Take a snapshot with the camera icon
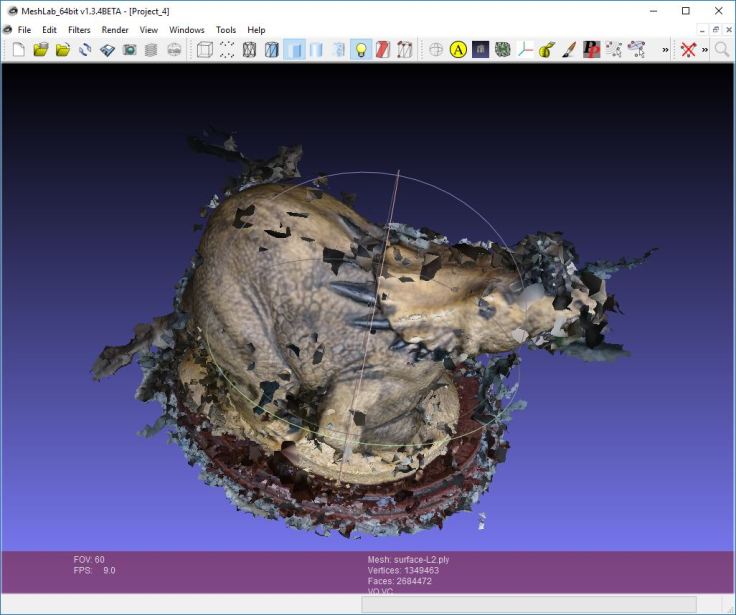 pyautogui.click(x=130, y=49)
